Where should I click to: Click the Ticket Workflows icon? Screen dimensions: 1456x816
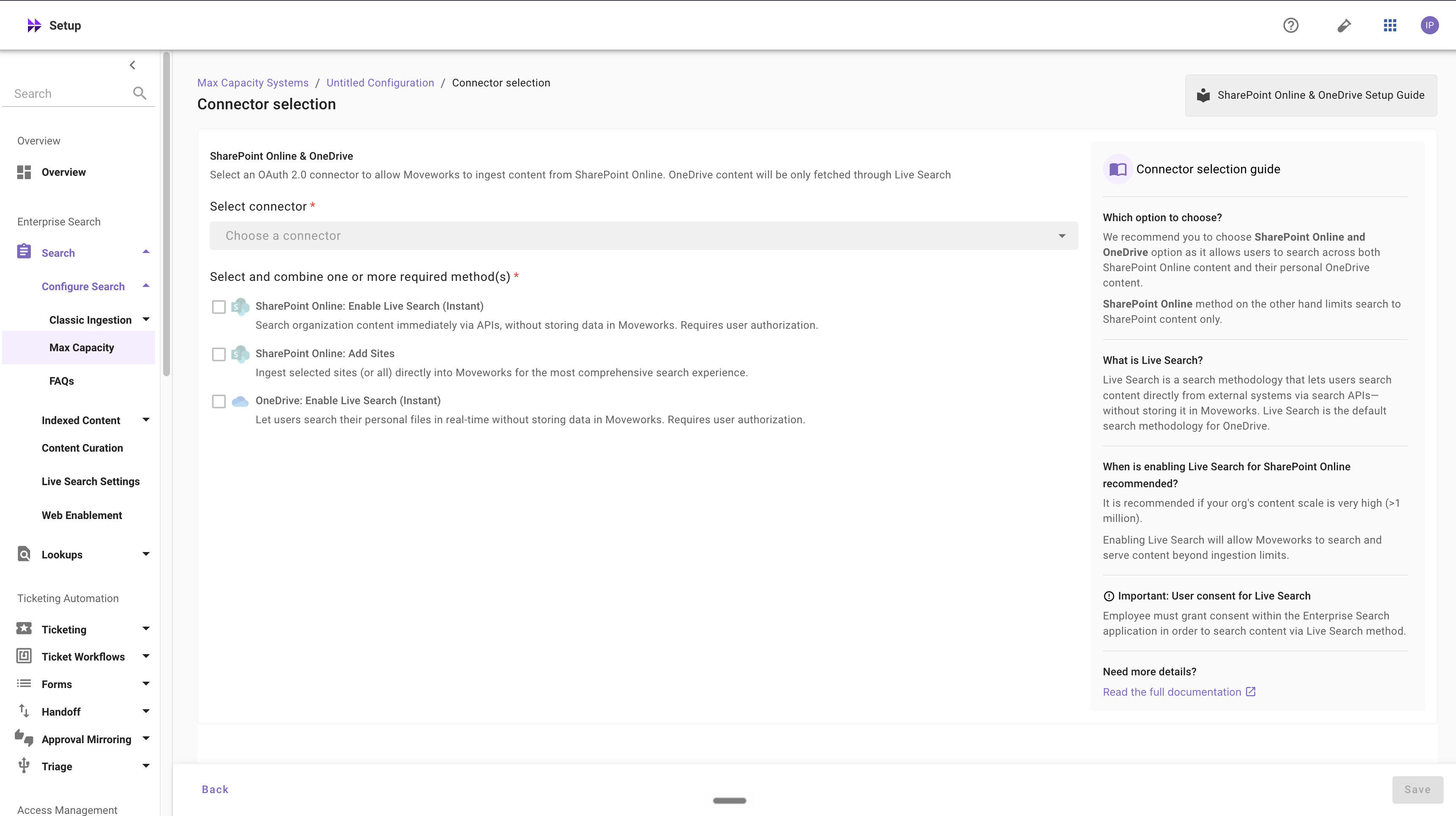coord(24,655)
